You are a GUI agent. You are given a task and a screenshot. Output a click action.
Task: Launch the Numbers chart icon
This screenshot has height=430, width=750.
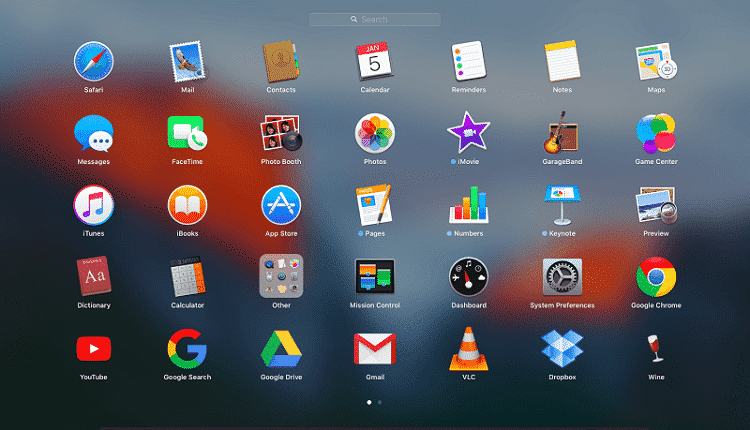469,205
